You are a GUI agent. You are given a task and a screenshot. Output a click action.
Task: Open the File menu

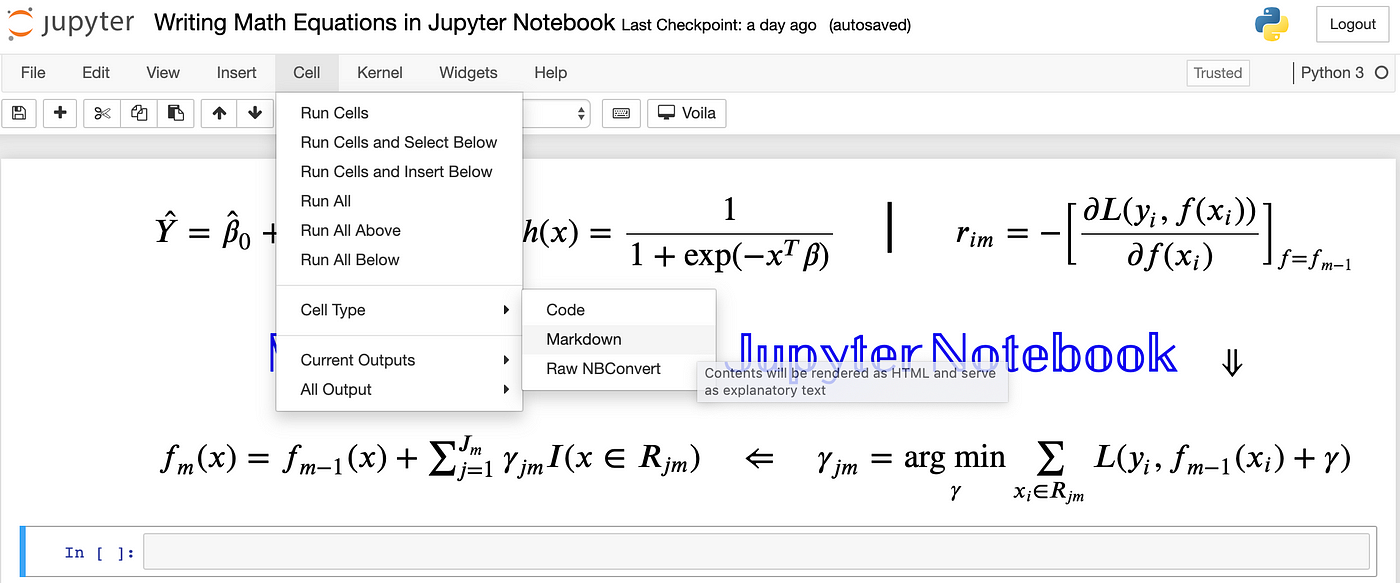click(33, 72)
